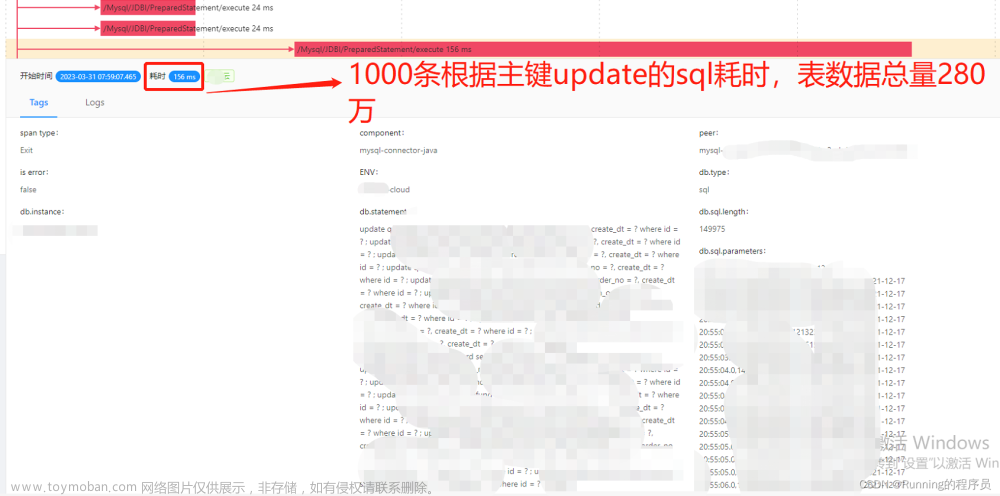Select the db.sql.length value 149975
Screen dimensions: 1000x496
pos(712,229)
